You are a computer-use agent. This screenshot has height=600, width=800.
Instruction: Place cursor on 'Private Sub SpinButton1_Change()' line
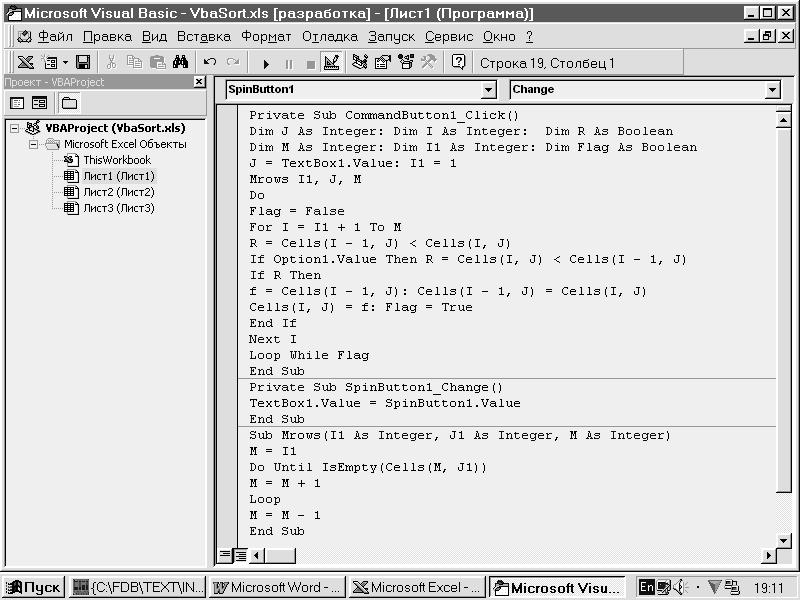coord(376,387)
